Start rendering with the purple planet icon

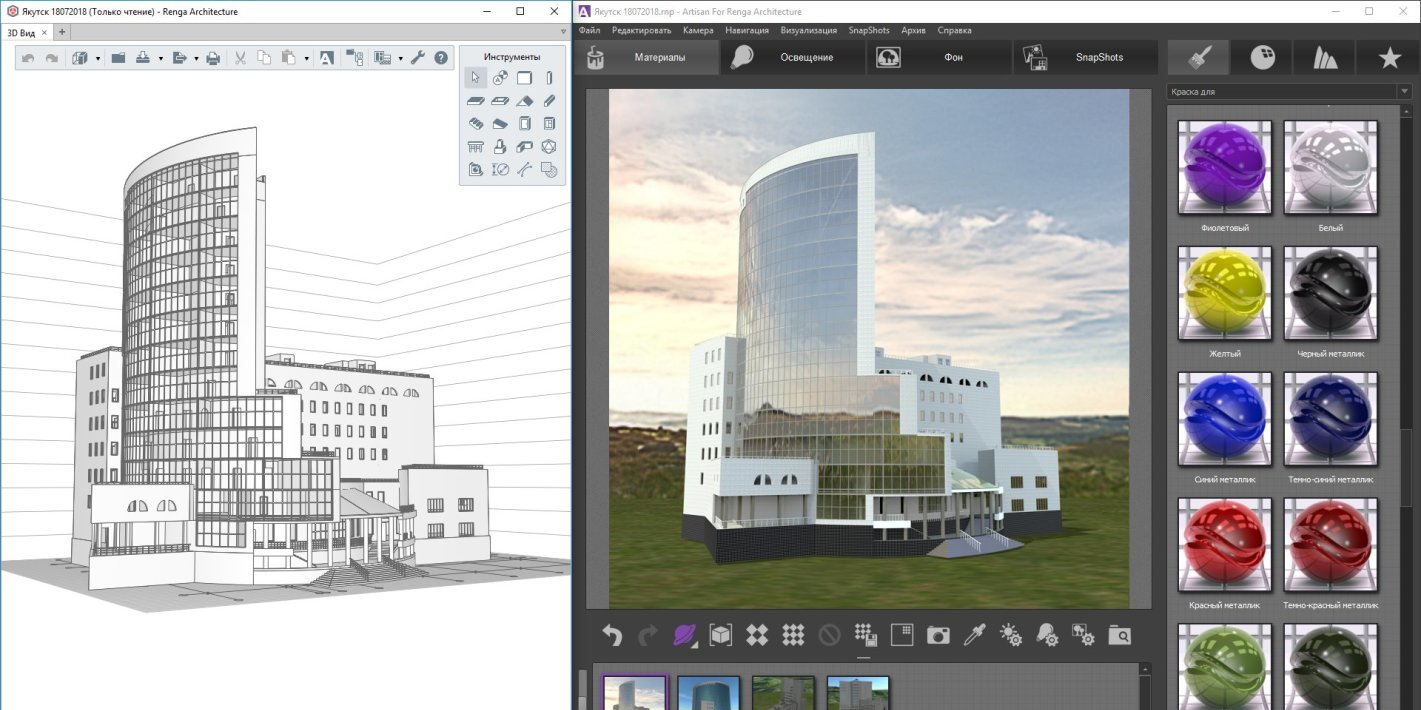[x=684, y=634]
